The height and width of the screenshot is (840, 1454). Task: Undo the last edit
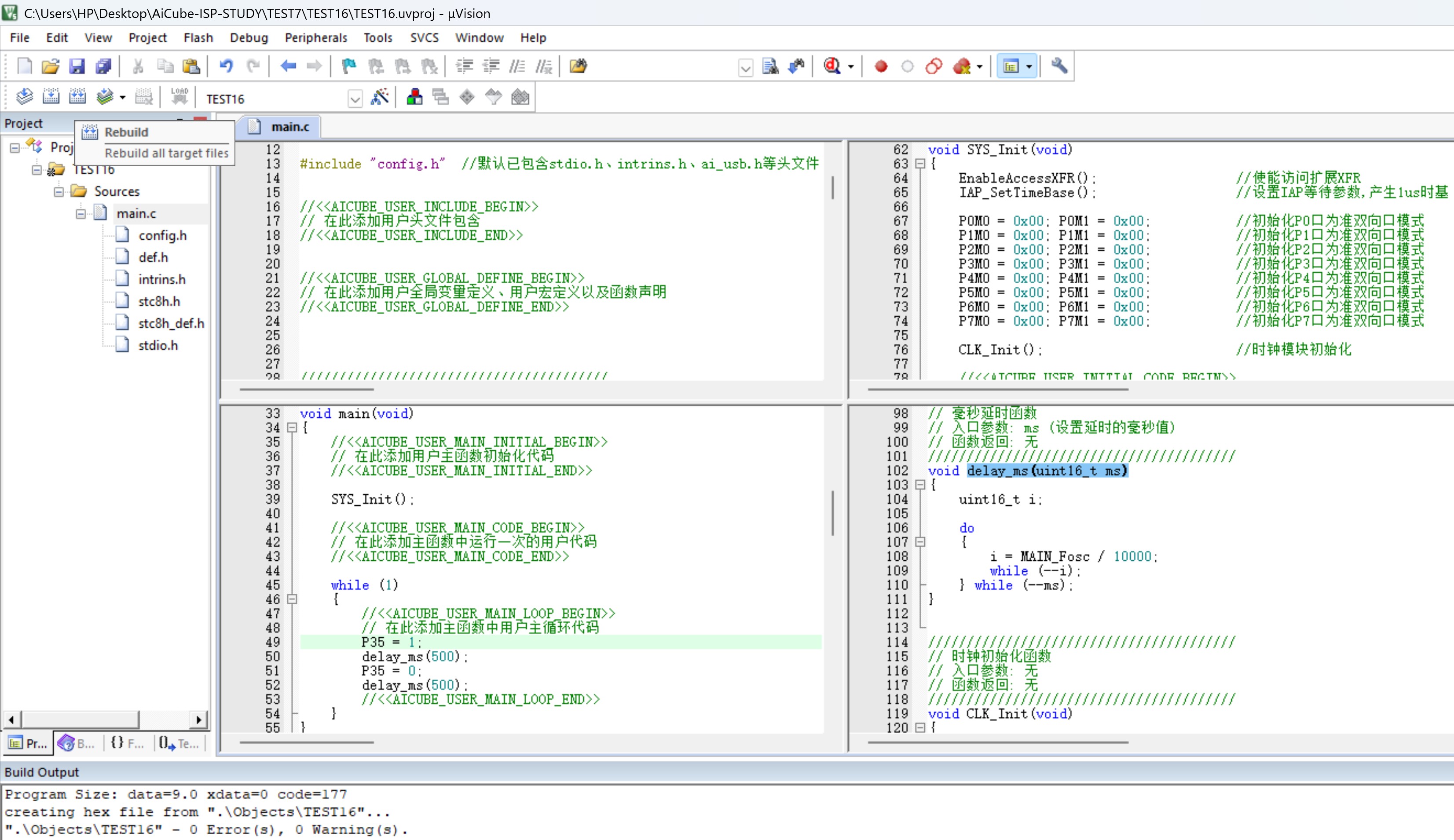coord(226,66)
